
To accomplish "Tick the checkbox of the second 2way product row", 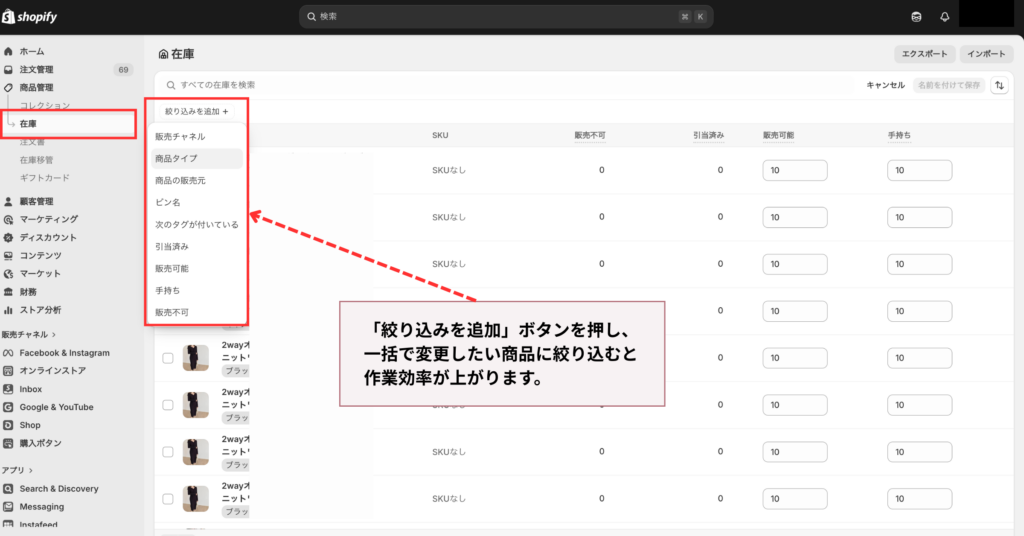I will point(168,405).
